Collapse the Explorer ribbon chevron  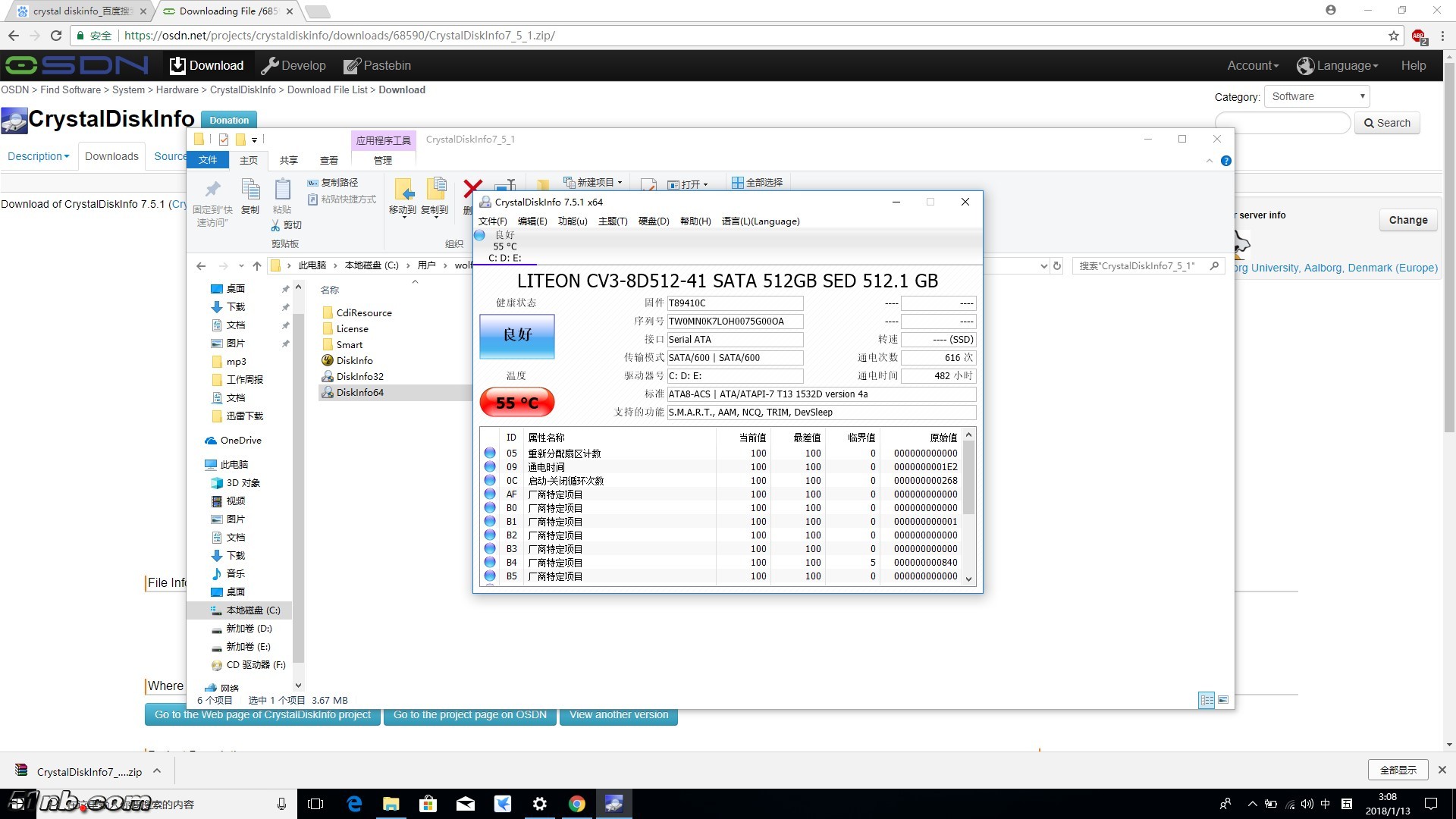tap(1210, 161)
